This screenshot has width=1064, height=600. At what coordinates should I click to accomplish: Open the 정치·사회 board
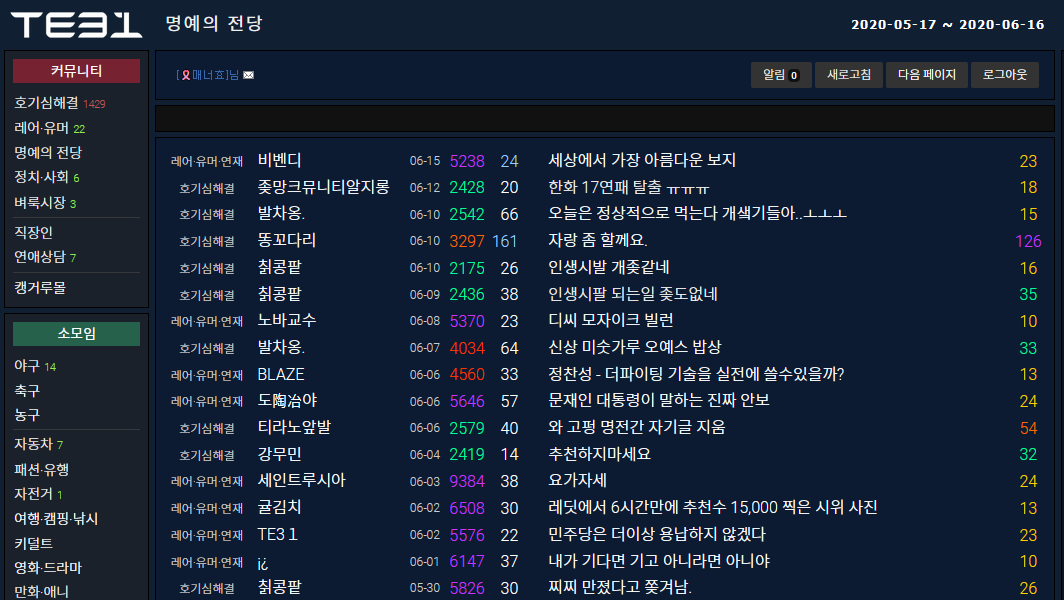click(x=41, y=177)
